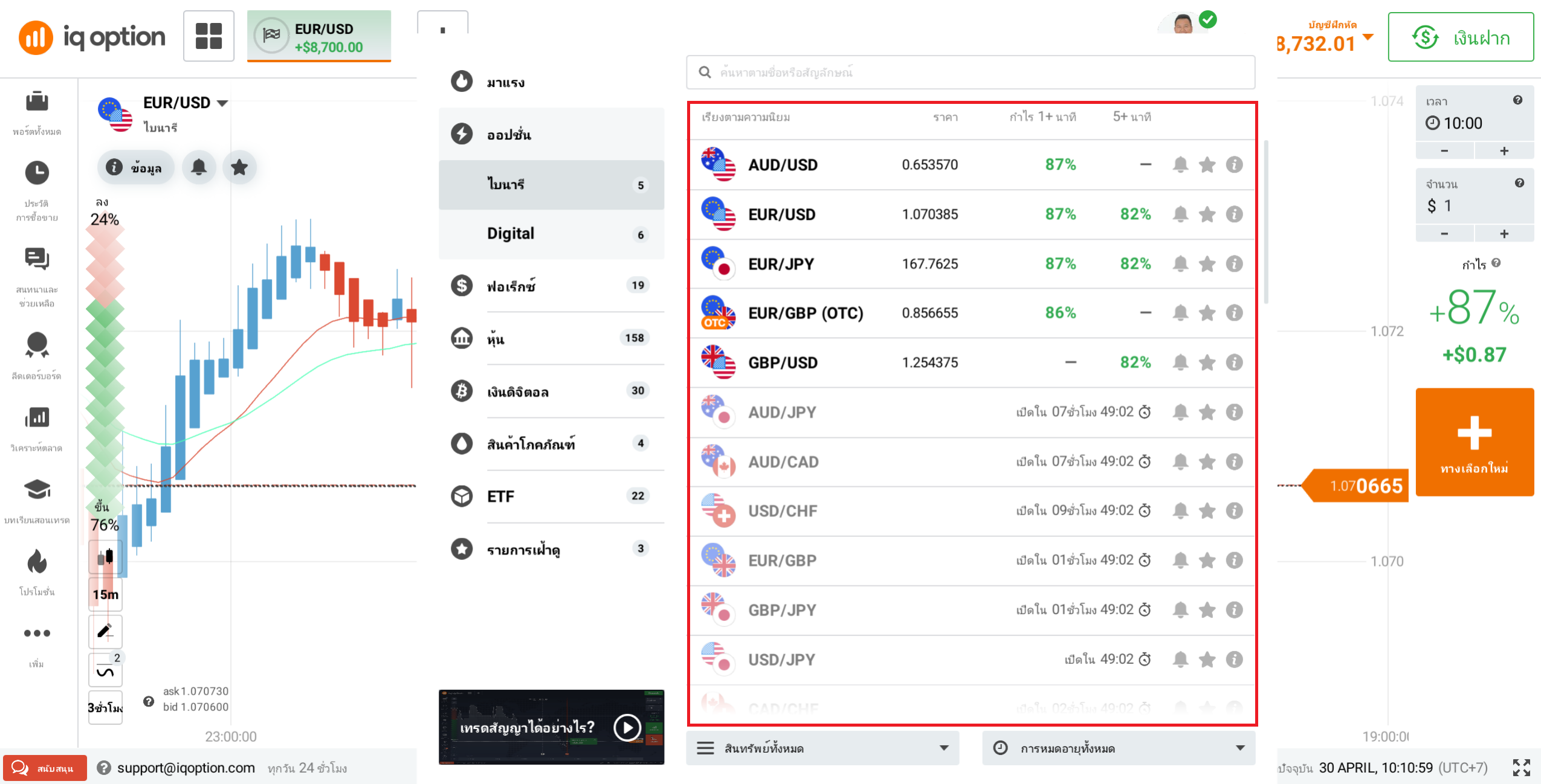Open the 3-hour chart range selector
Viewport: 1541px width, 784px height.
106,707
